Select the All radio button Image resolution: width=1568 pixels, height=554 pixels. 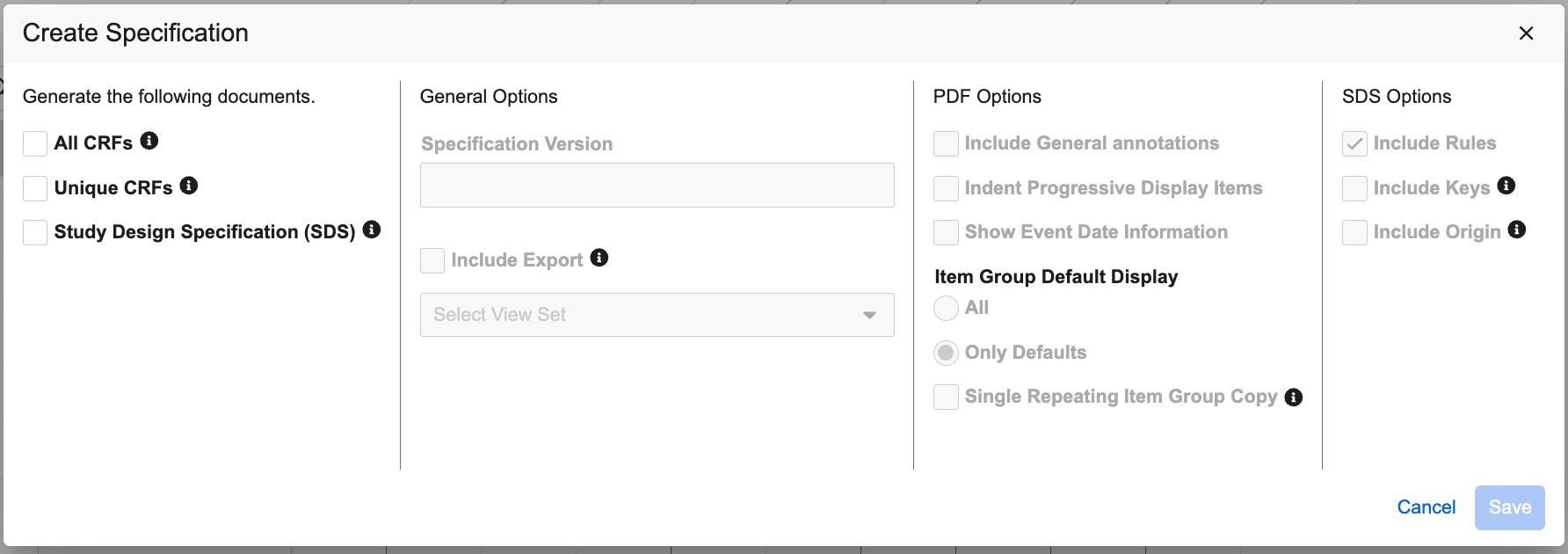[946, 309]
